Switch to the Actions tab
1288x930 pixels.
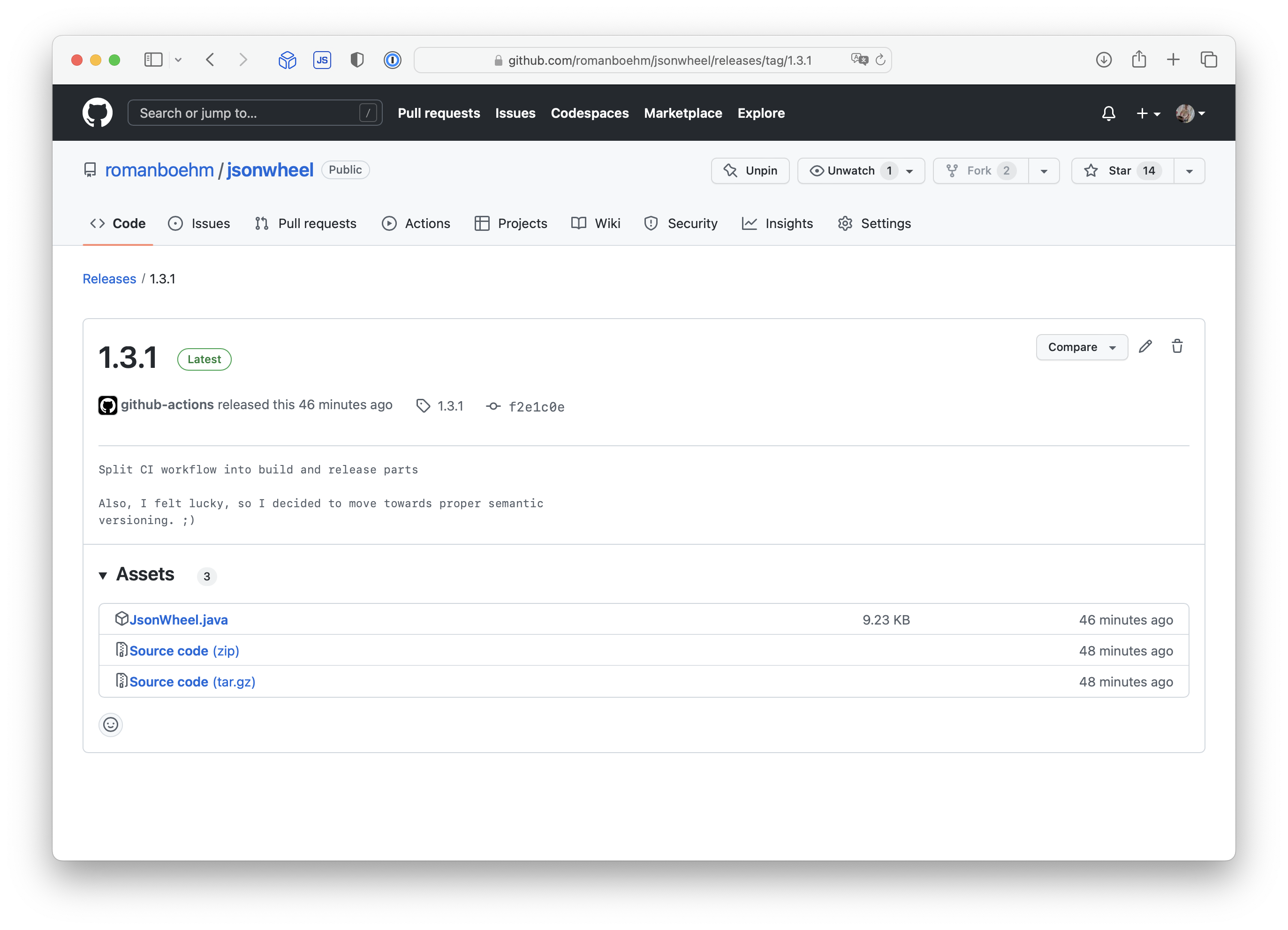pos(426,223)
